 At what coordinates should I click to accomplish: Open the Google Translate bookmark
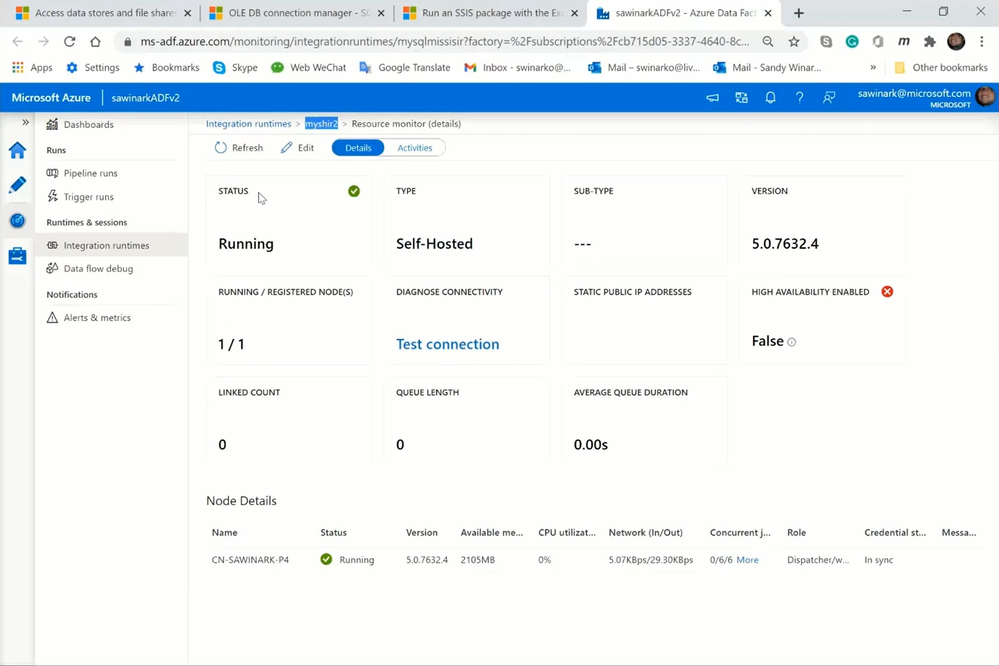(x=405, y=68)
